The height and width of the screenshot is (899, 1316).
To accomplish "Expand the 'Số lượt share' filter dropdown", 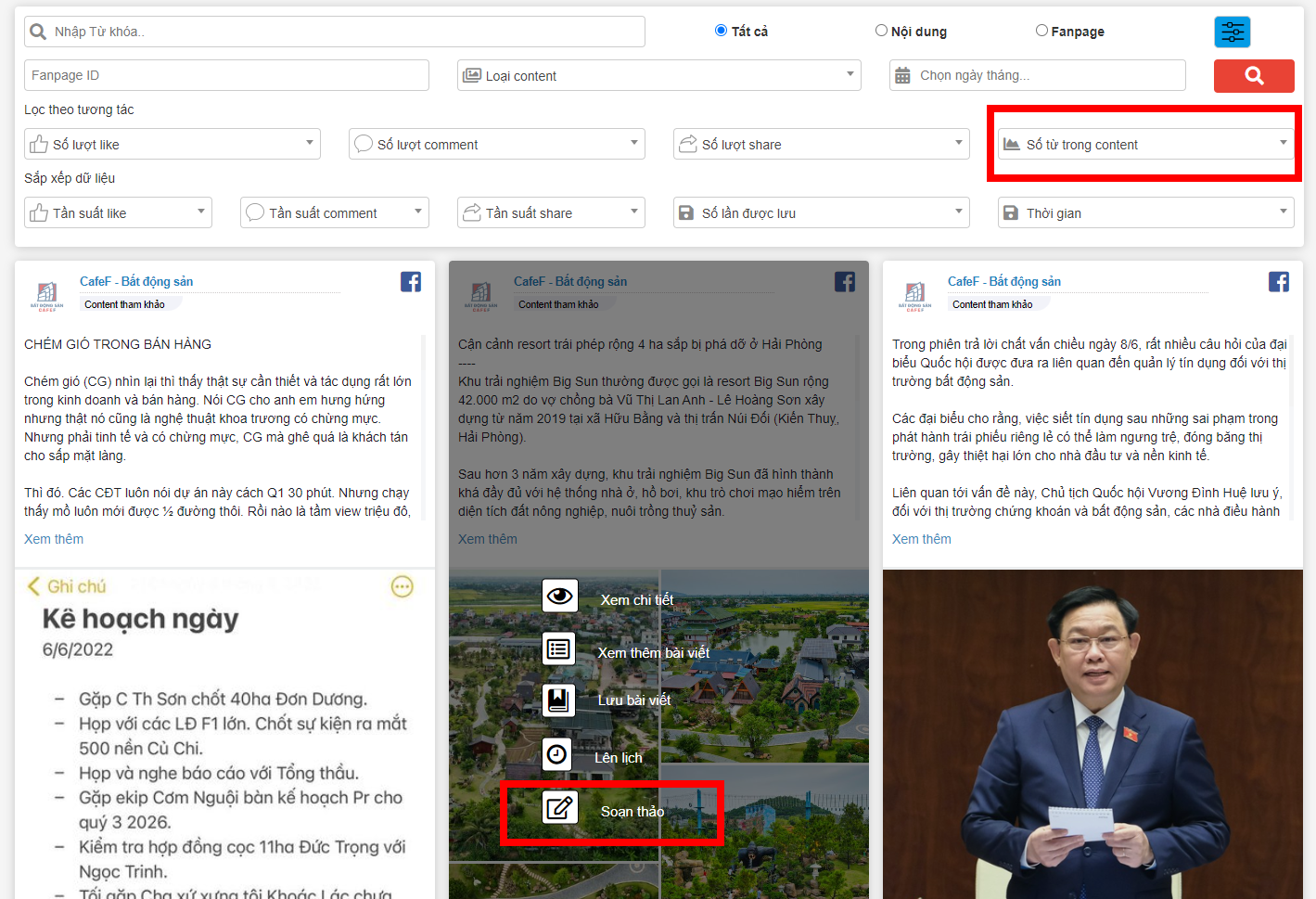I will [x=821, y=144].
